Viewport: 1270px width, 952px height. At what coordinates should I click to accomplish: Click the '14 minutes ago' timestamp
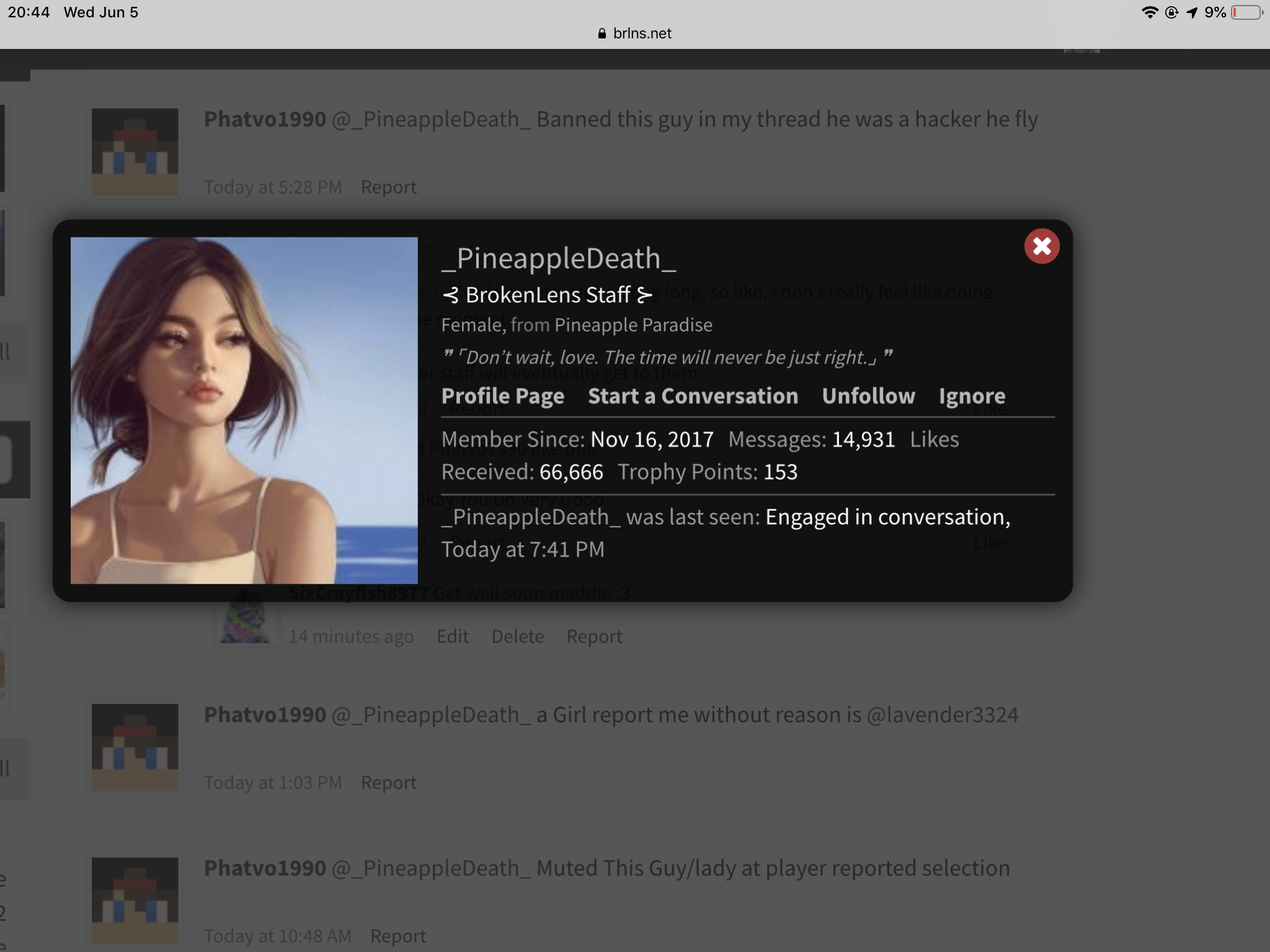pos(351,637)
